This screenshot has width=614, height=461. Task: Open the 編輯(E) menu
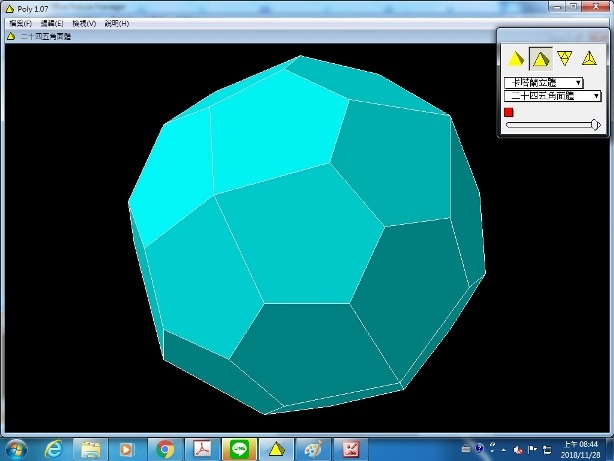(x=52, y=23)
